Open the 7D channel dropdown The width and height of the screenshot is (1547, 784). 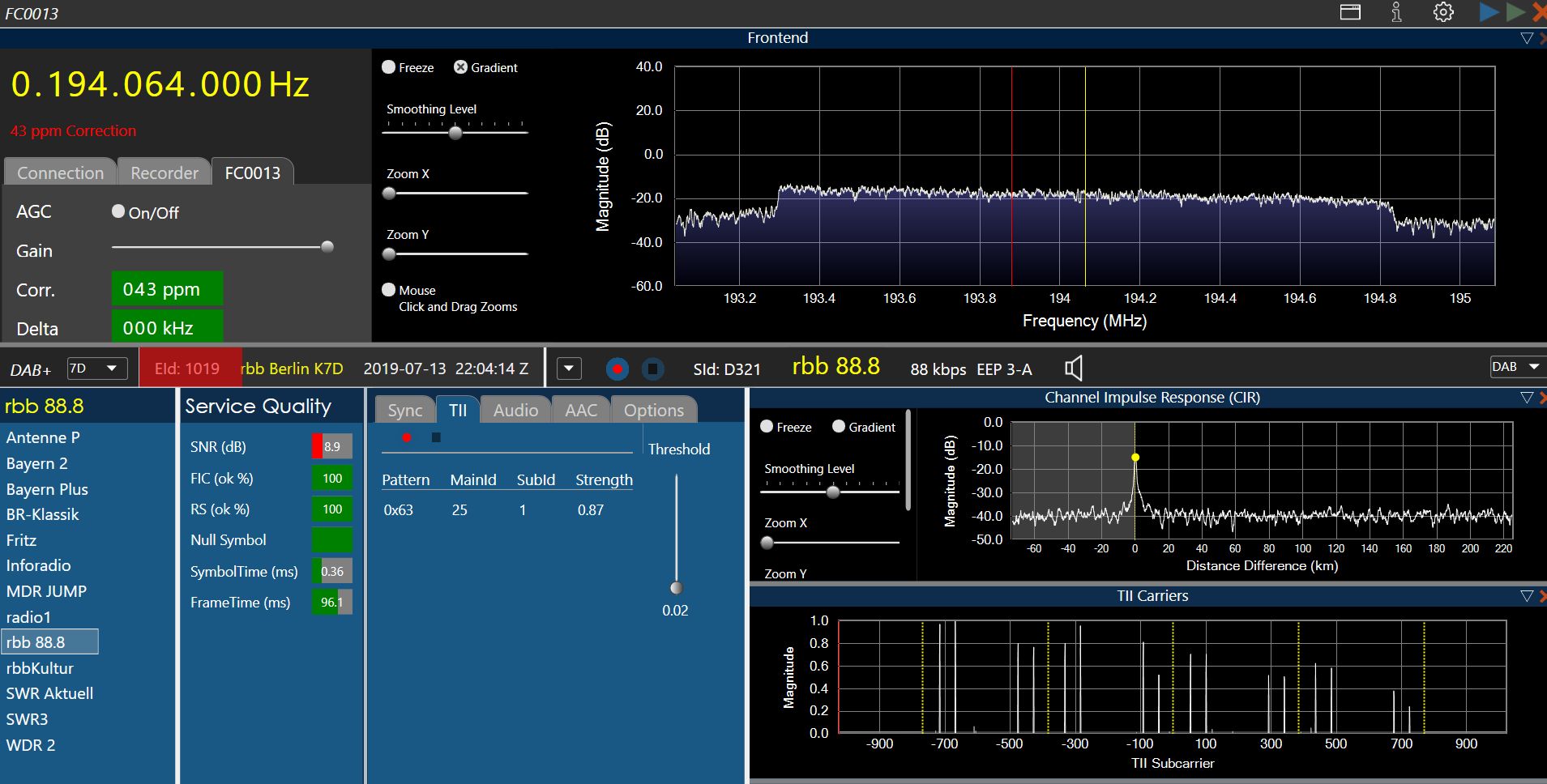(96, 369)
